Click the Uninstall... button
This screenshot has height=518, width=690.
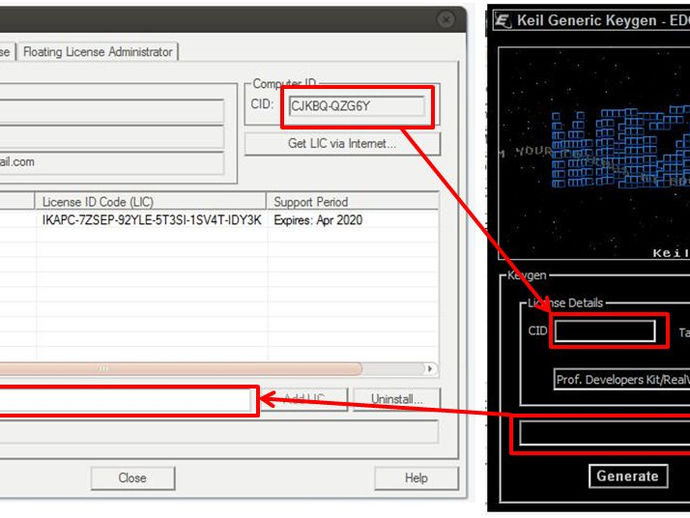pyautogui.click(x=396, y=399)
